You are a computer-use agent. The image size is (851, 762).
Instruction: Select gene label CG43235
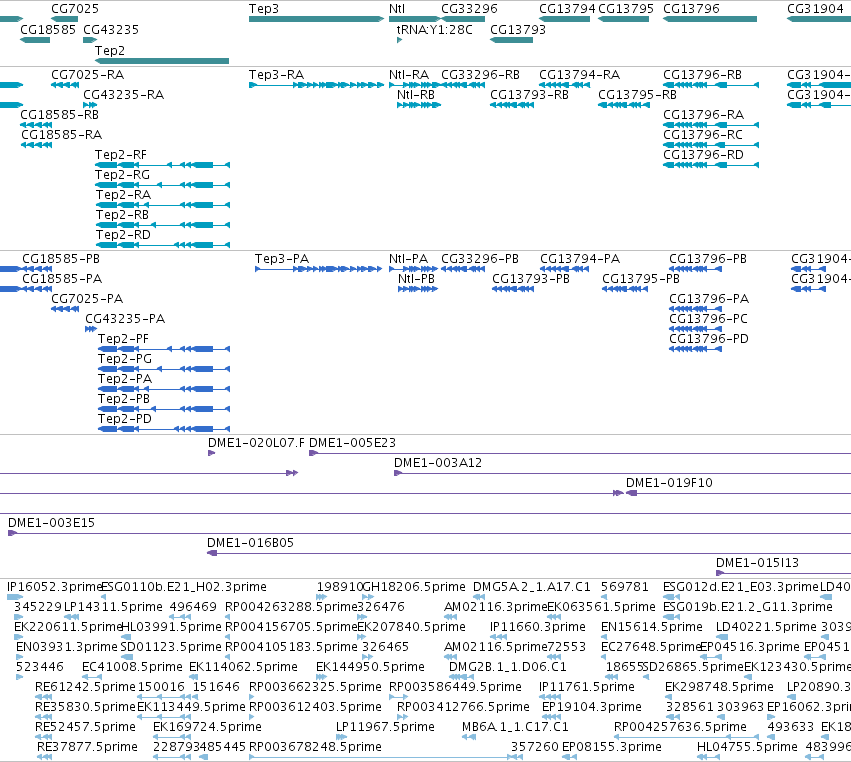pos(111,29)
